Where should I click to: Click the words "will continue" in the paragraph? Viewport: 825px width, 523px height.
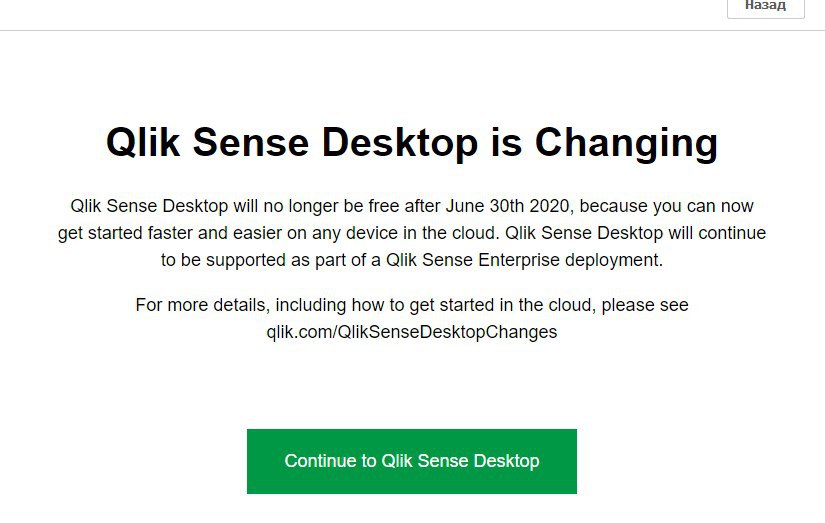[x=718, y=233]
